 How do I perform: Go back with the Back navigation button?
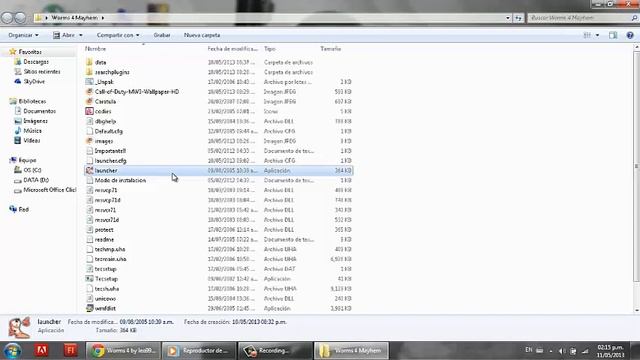pyautogui.click(x=7, y=18)
